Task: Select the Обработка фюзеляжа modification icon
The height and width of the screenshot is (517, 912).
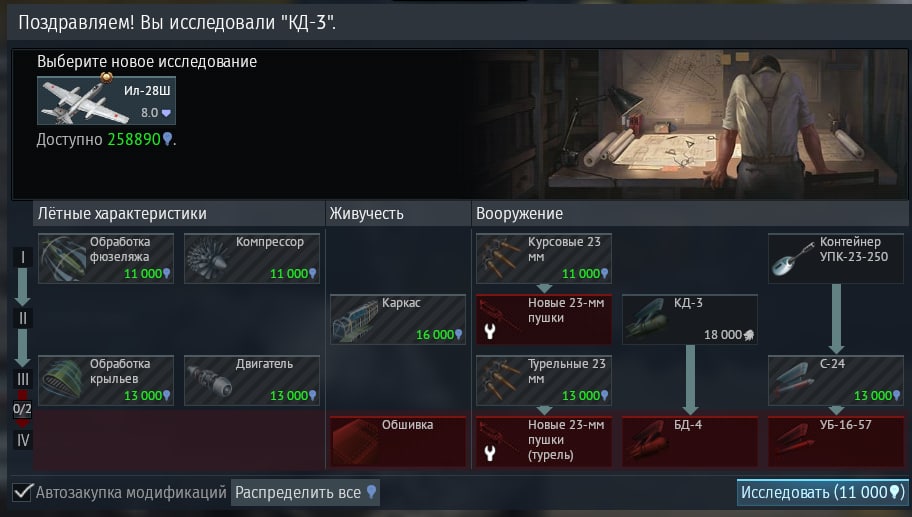Action: (x=105, y=258)
